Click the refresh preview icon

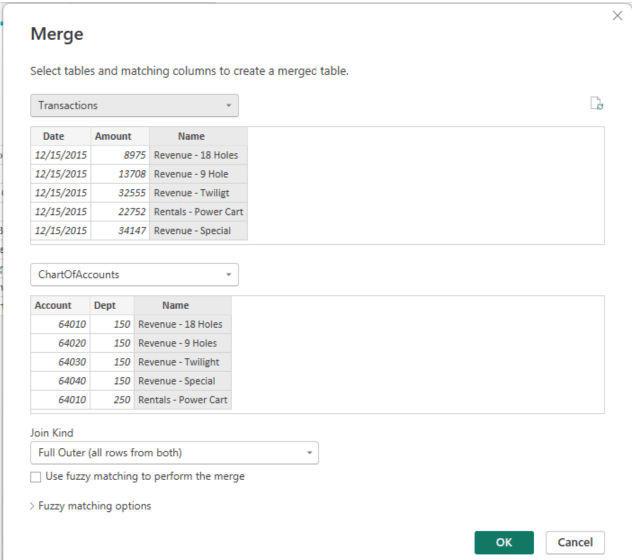pos(597,103)
